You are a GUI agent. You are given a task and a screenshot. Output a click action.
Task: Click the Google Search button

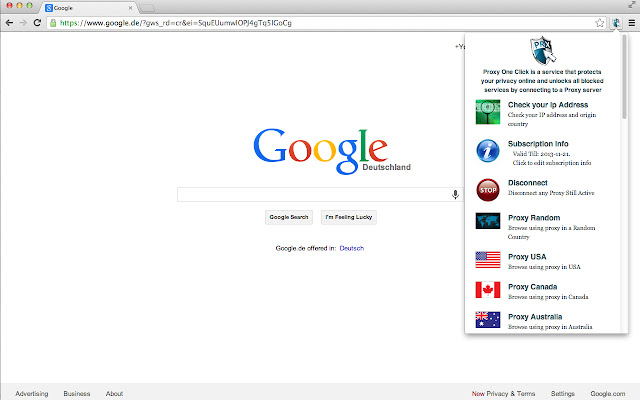(x=289, y=217)
